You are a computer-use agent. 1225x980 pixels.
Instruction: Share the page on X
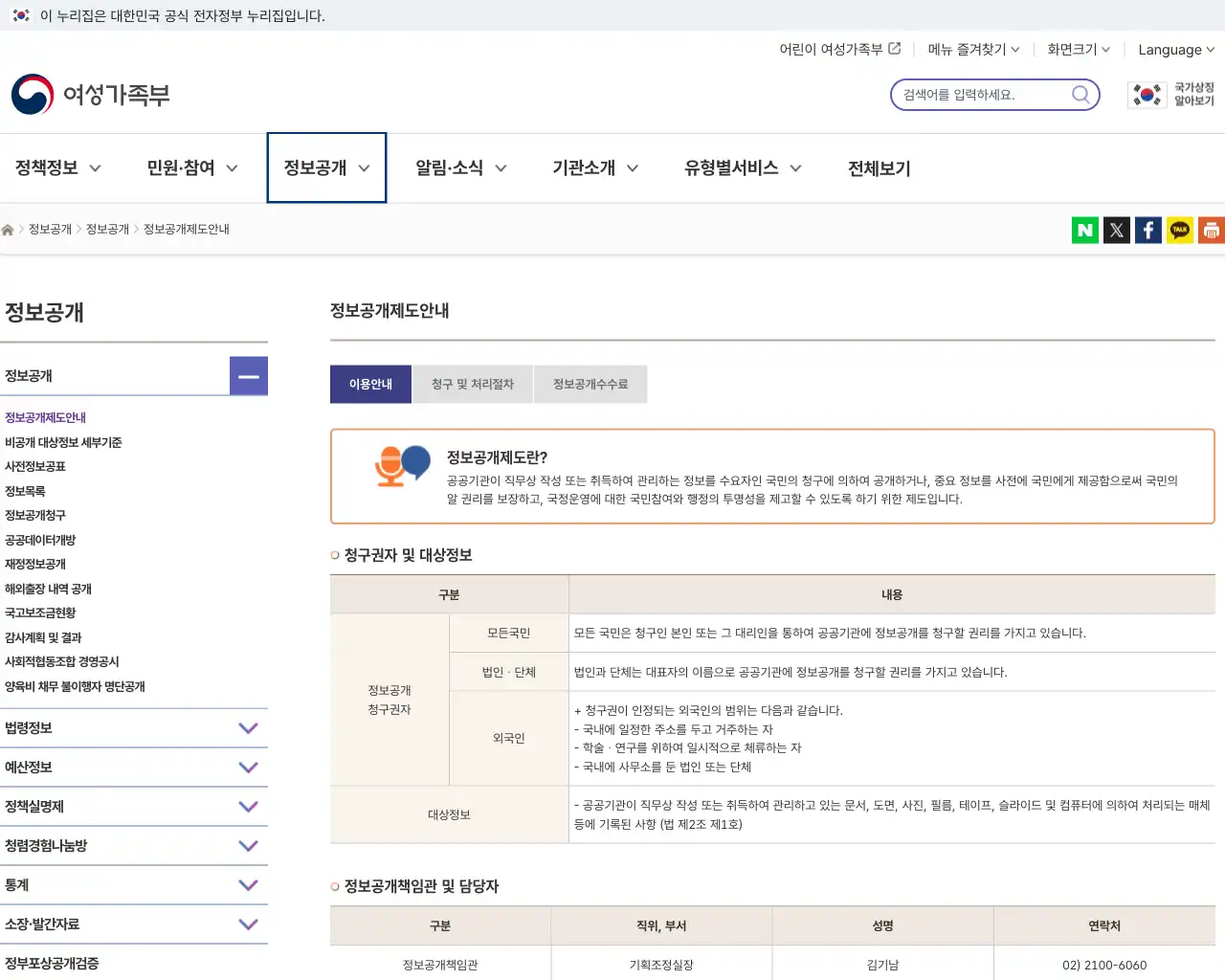[1117, 230]
